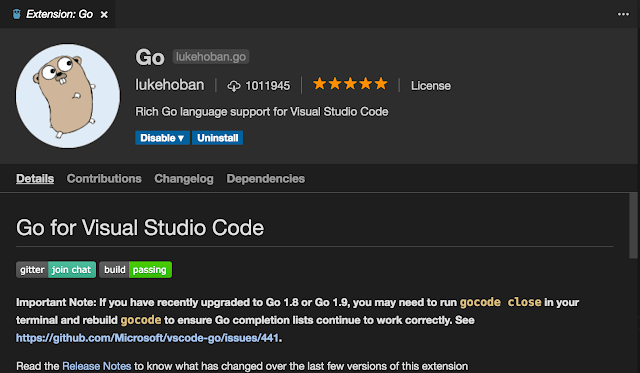Switch to the Details tab

[x=35, y=179]
